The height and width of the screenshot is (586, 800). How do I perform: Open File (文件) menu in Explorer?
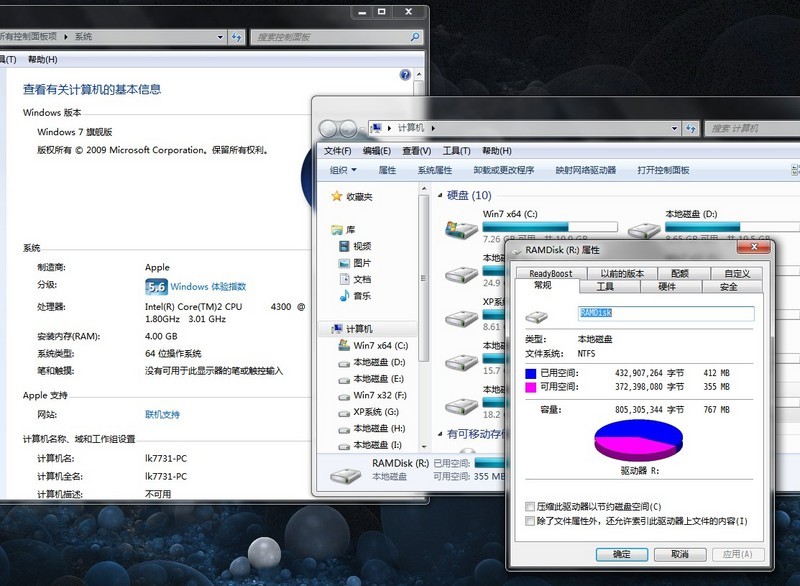[x=337, y=151]
